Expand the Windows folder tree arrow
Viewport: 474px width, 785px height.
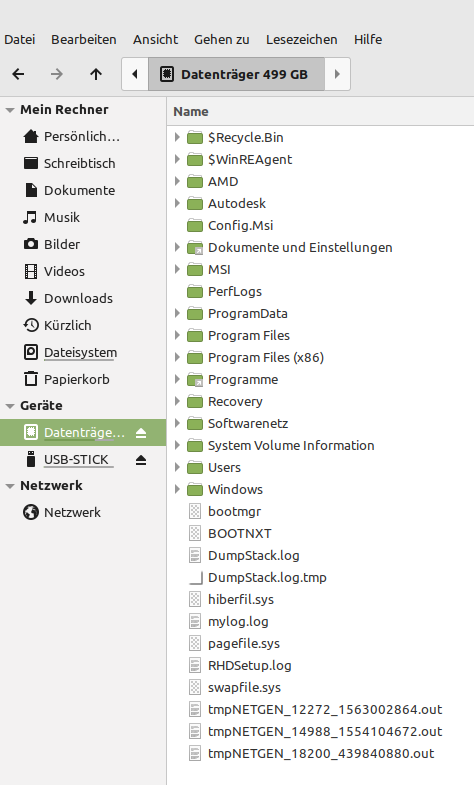tap(177, 489)
